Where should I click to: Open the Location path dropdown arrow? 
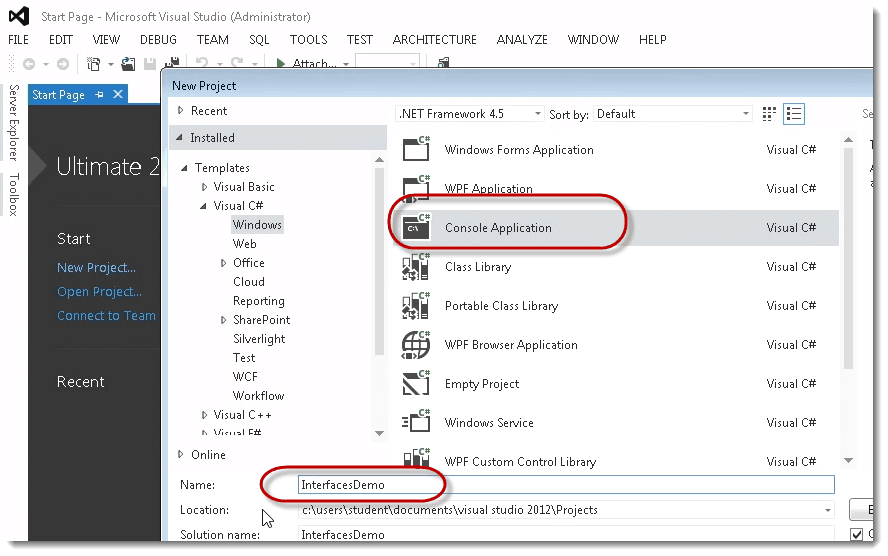(827, 510)
